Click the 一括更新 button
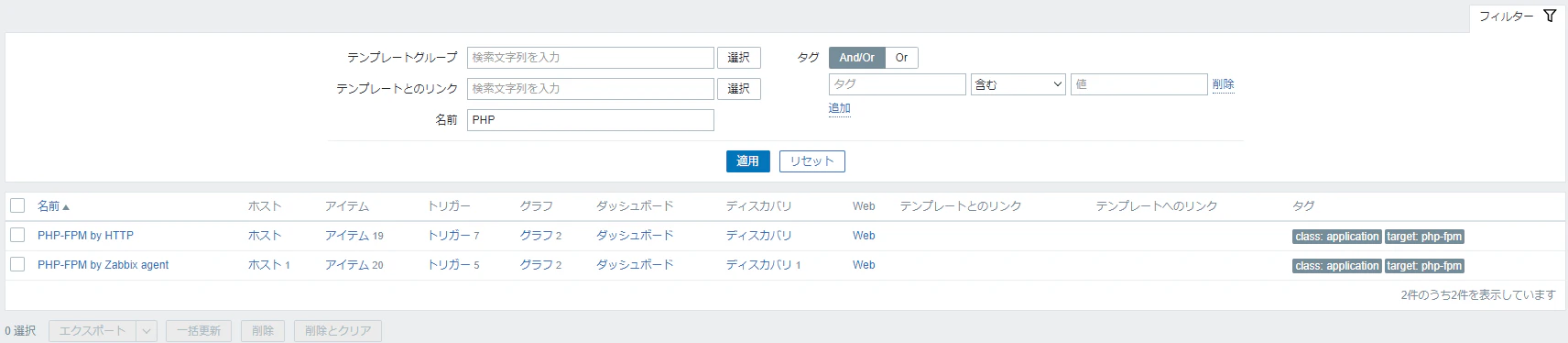This screenshot has width=1568, height=343. (x=199, y=331)
